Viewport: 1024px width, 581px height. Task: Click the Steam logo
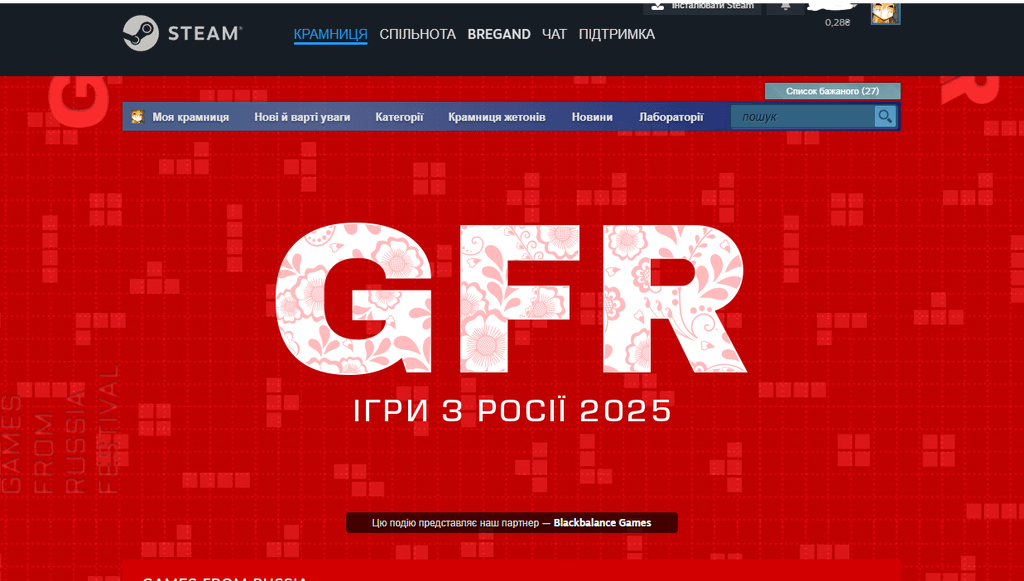(183, 33)
